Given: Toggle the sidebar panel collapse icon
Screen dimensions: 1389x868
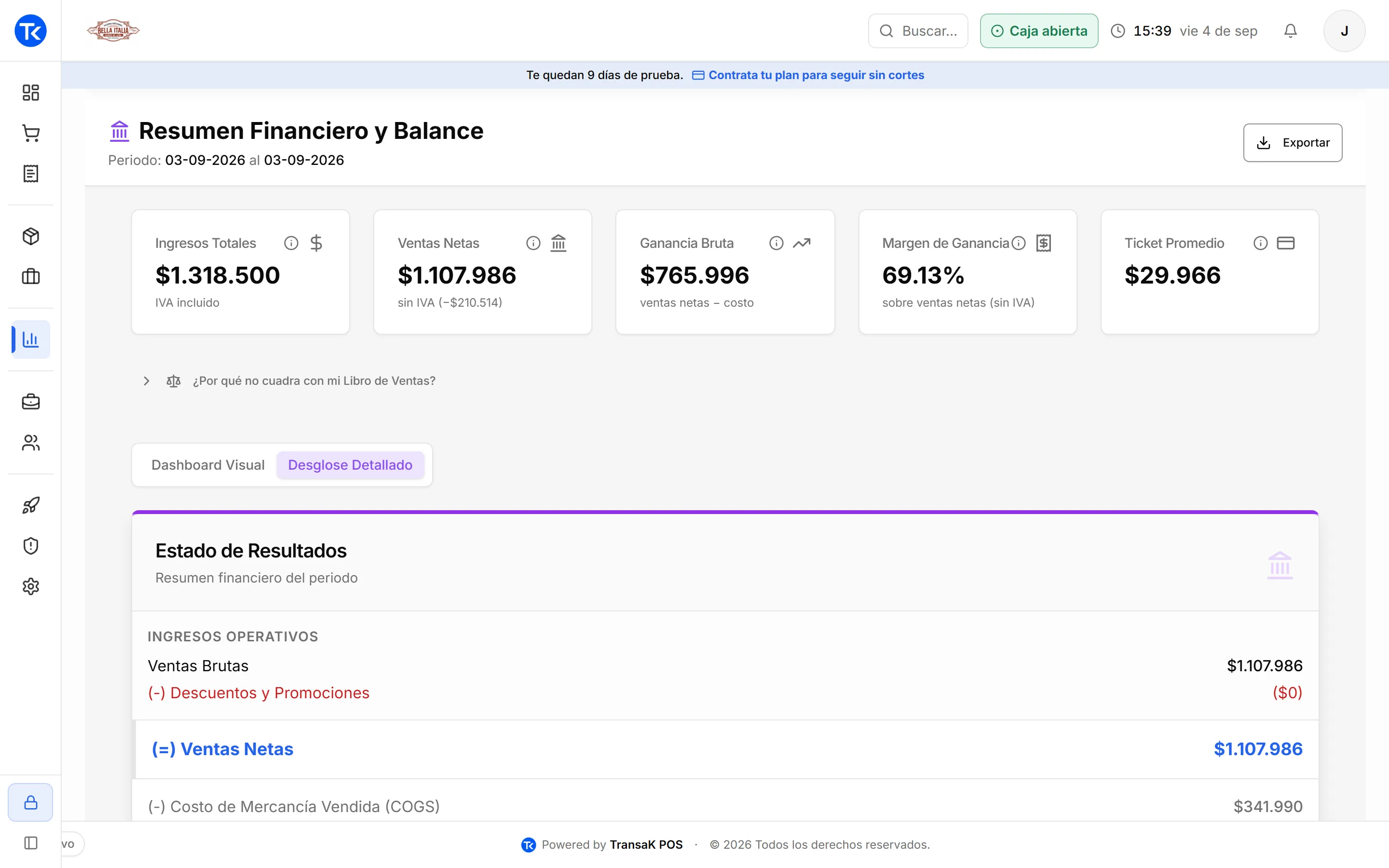Looking at the screenshot, I should coord(30,843).
